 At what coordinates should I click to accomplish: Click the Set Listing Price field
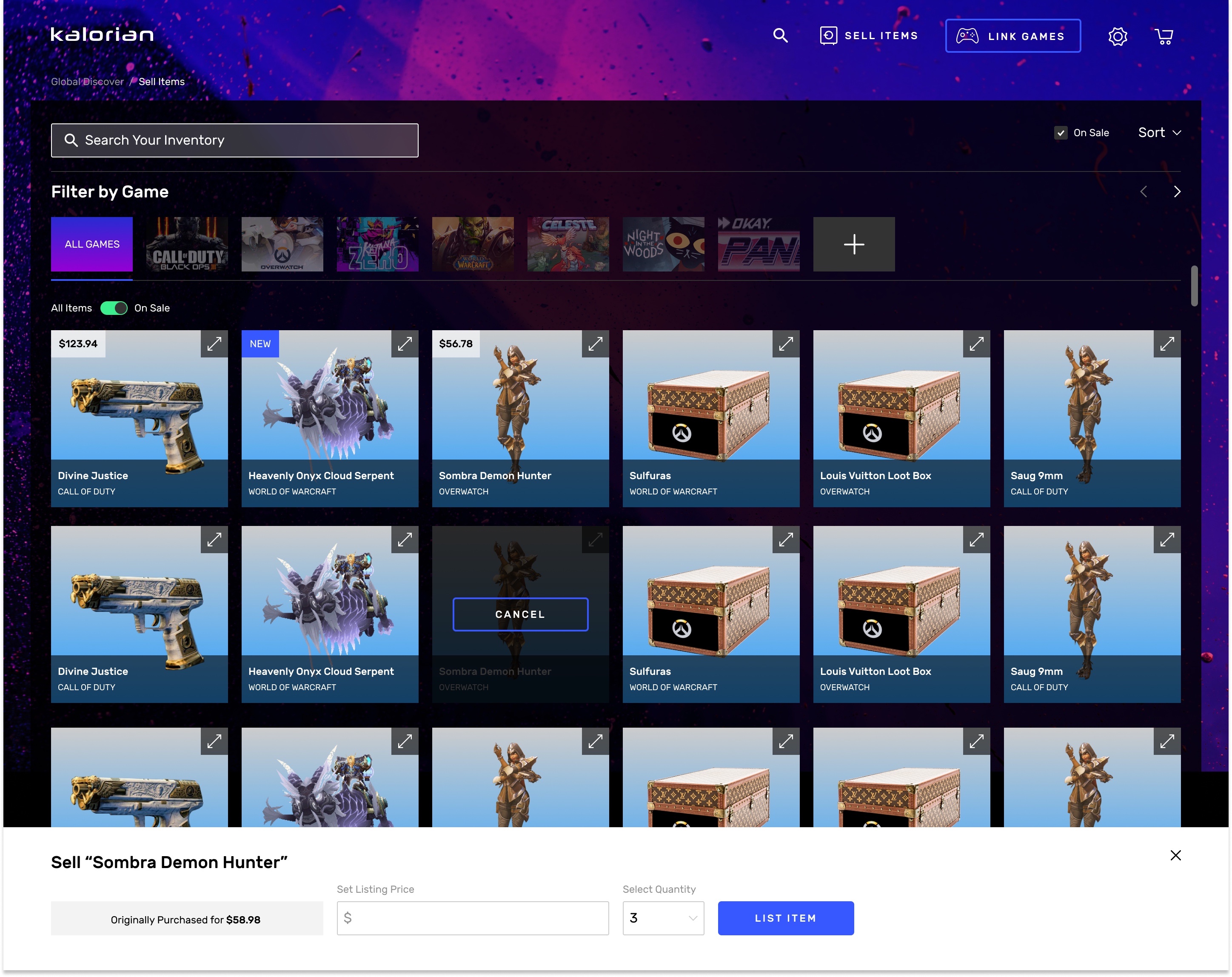point(472,918)
